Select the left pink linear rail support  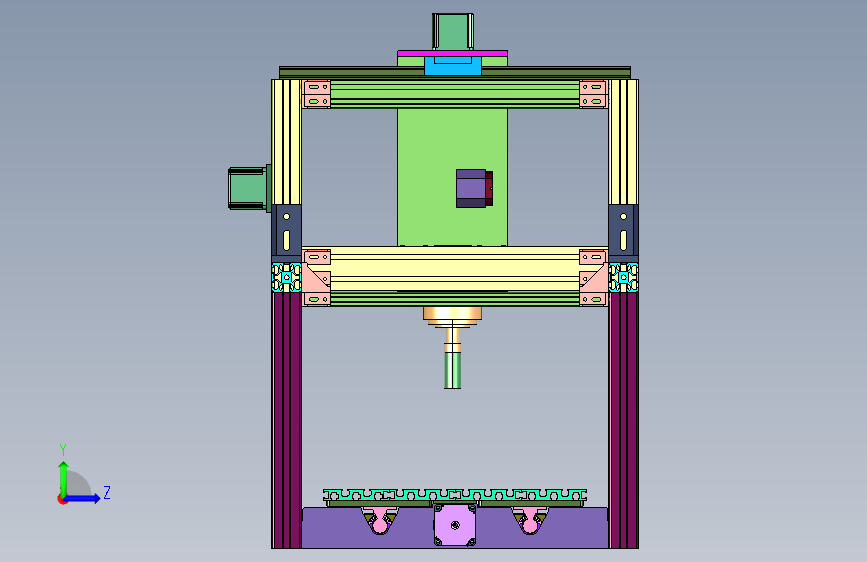tap(380, 522)
